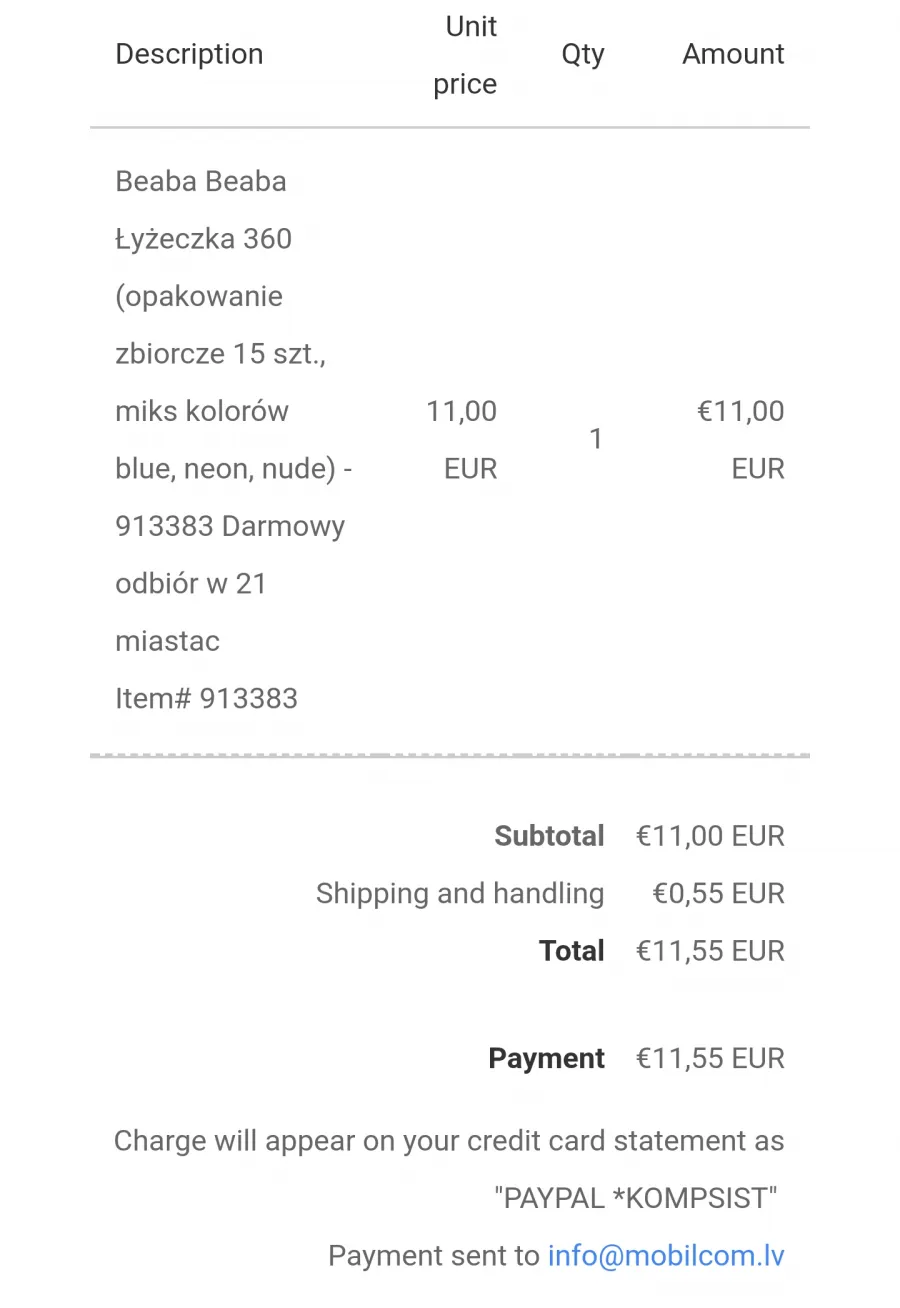Click the Payment label
Image resolution: width=900 pixels, height=1308 pixels.
click(546, 1059)
